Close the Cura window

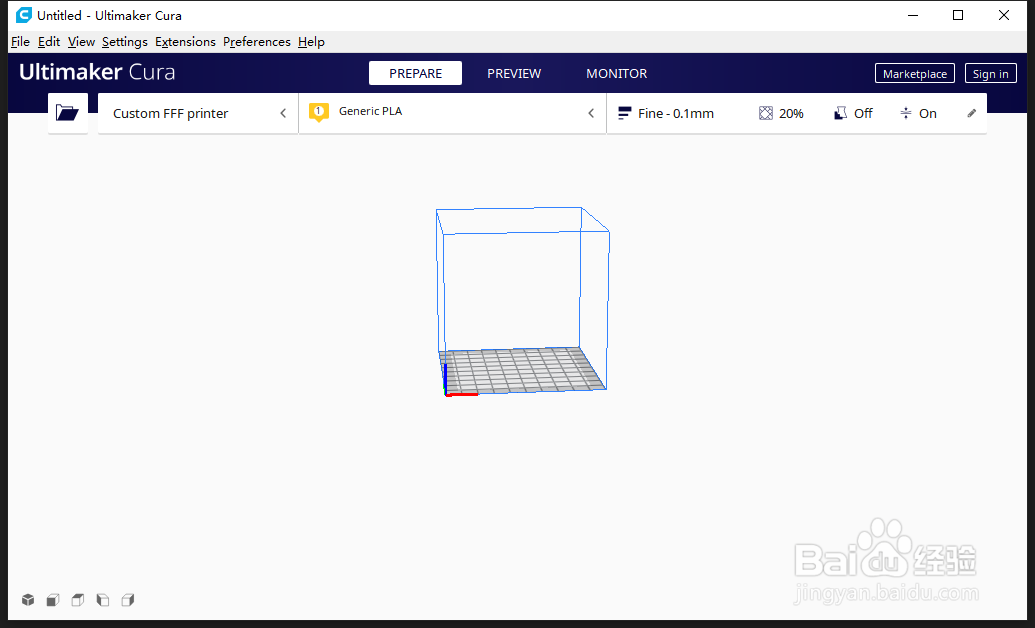1003,15
